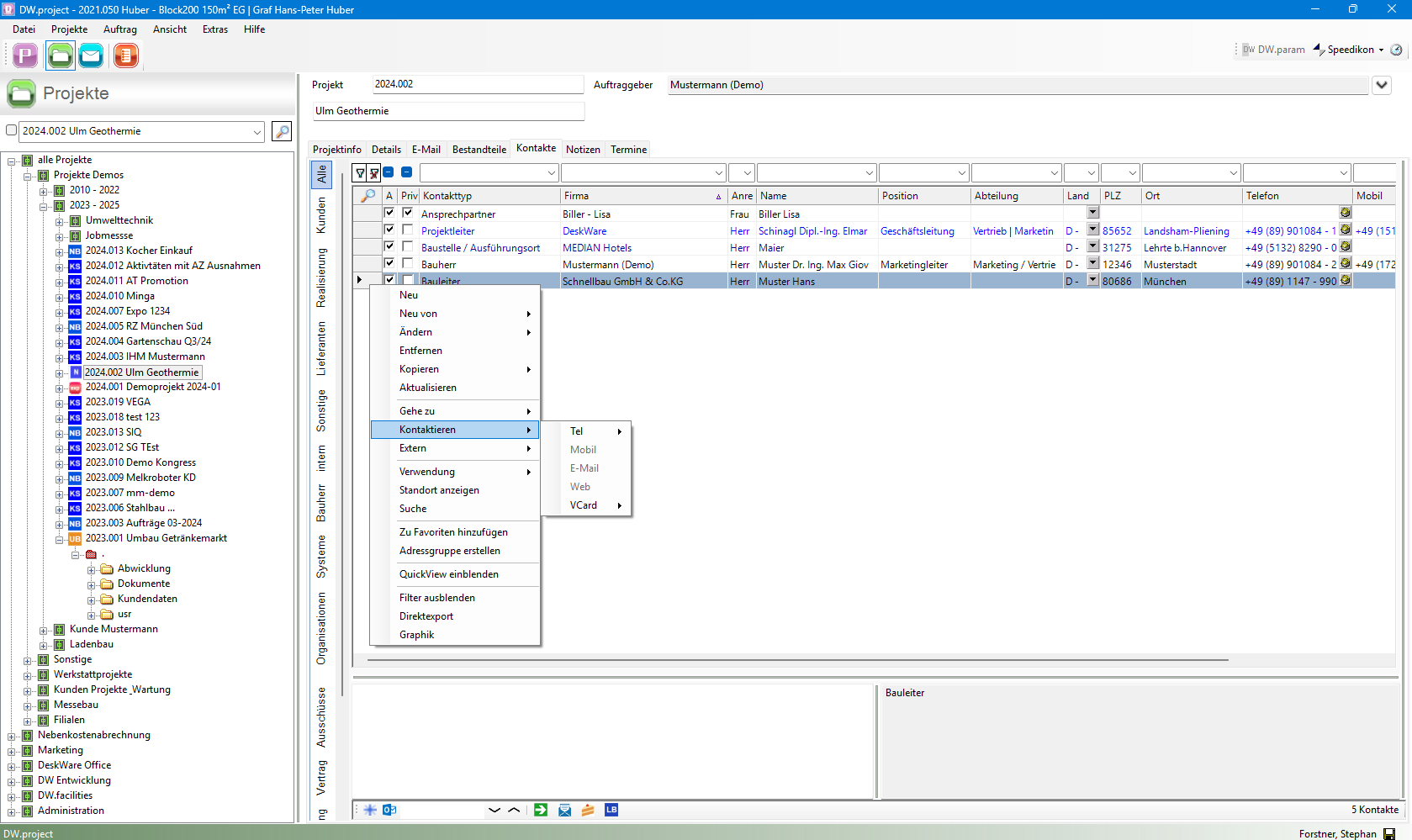Click the orange task list toolbar icon
Viewport: 1412px width, 840px height.
(125, 56)
